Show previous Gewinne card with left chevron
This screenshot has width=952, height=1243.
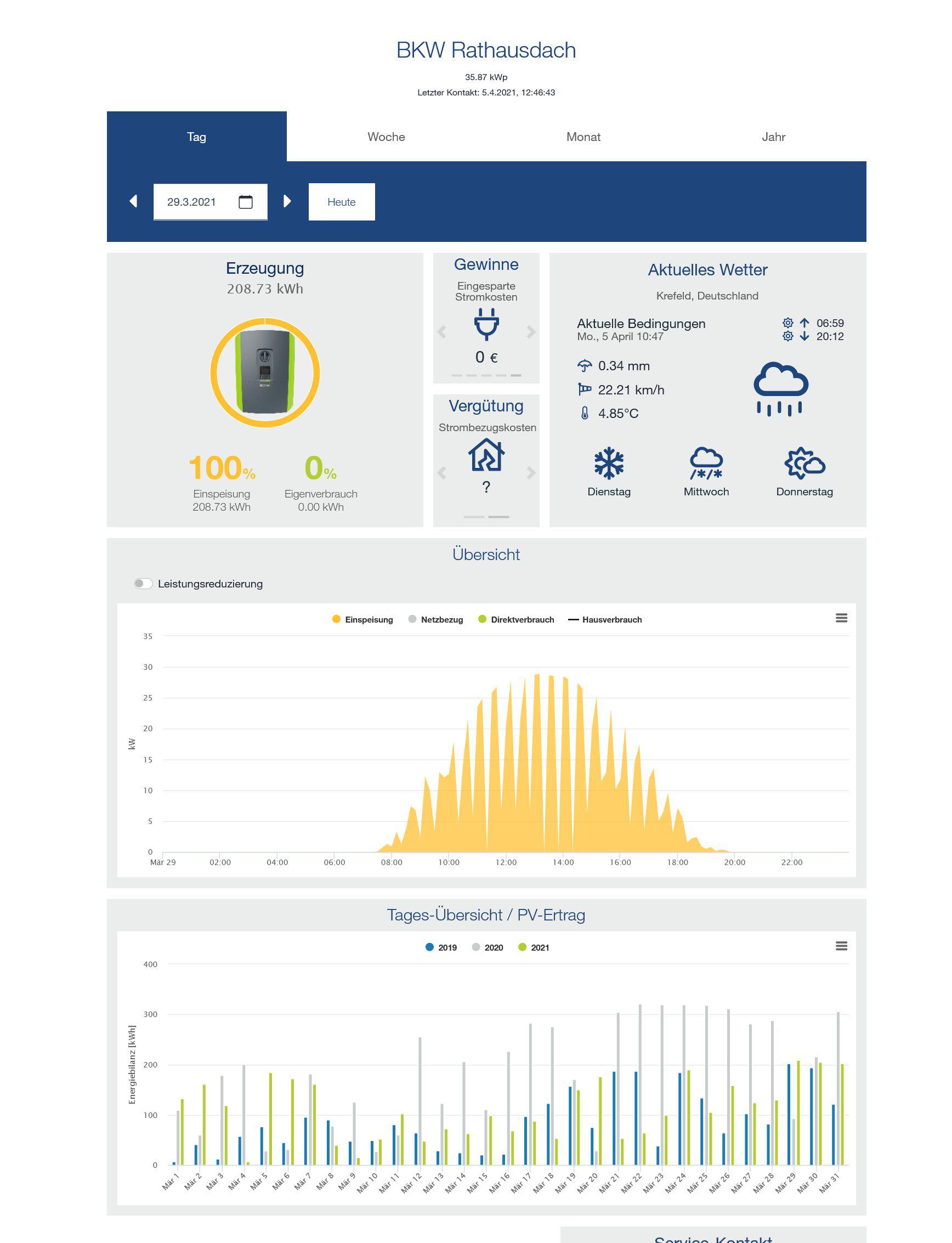pos(442,331)
